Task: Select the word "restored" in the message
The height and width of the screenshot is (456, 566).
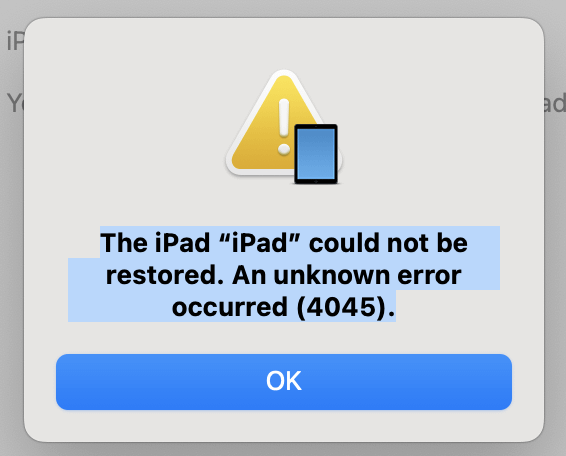Action: [161, 275]
